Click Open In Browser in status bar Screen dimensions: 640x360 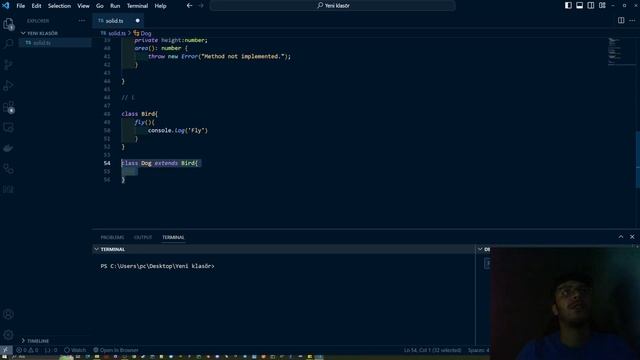coord(116,350)
